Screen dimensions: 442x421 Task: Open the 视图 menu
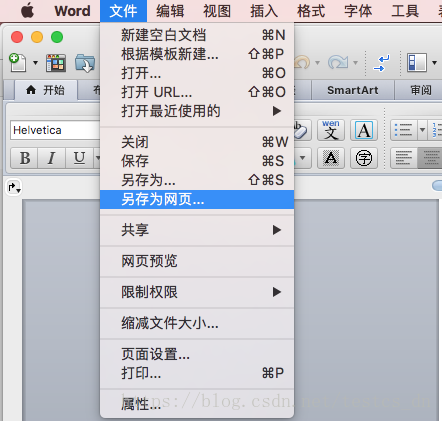[217, 11]
